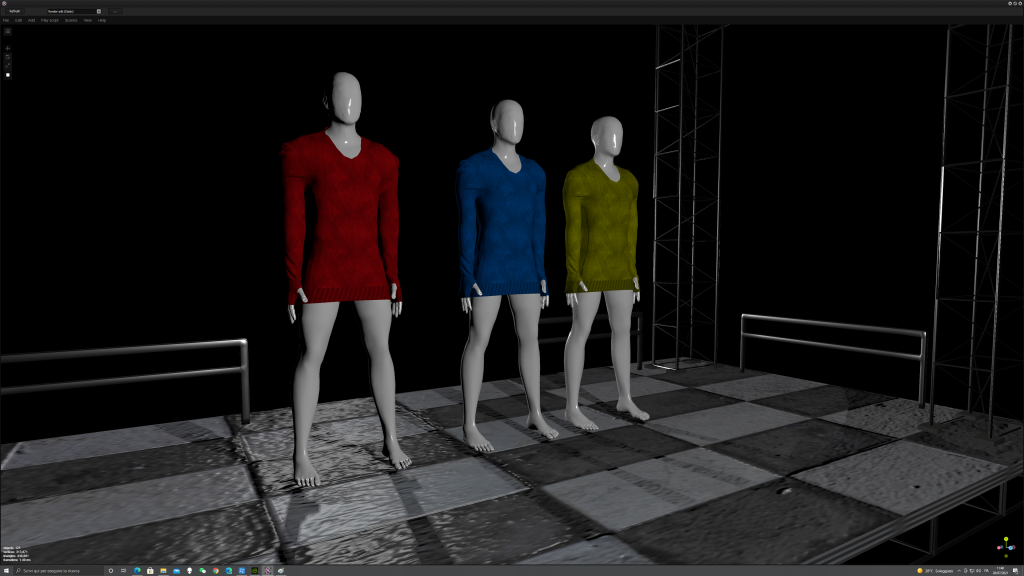Screen dimensions: 1024x576
Task: Open the Scenes menu
Action: coord(71,20)
